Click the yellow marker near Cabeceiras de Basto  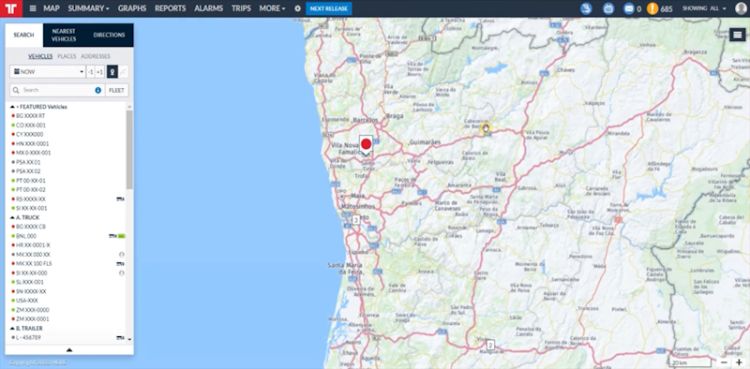pyautogui.click(x=486, y=128)
